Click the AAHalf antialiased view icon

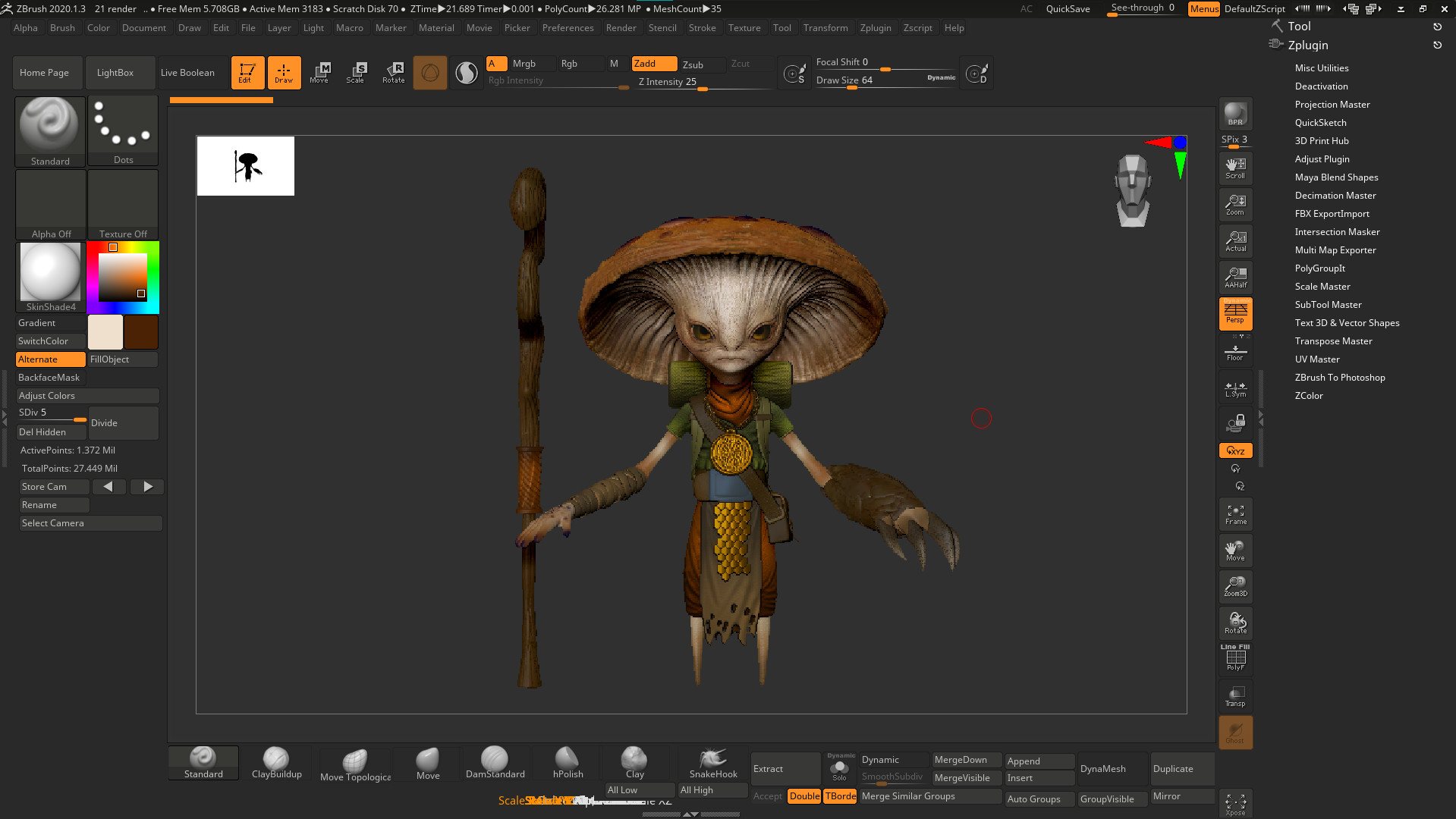pyautogui.click(x=1235, y=277)
